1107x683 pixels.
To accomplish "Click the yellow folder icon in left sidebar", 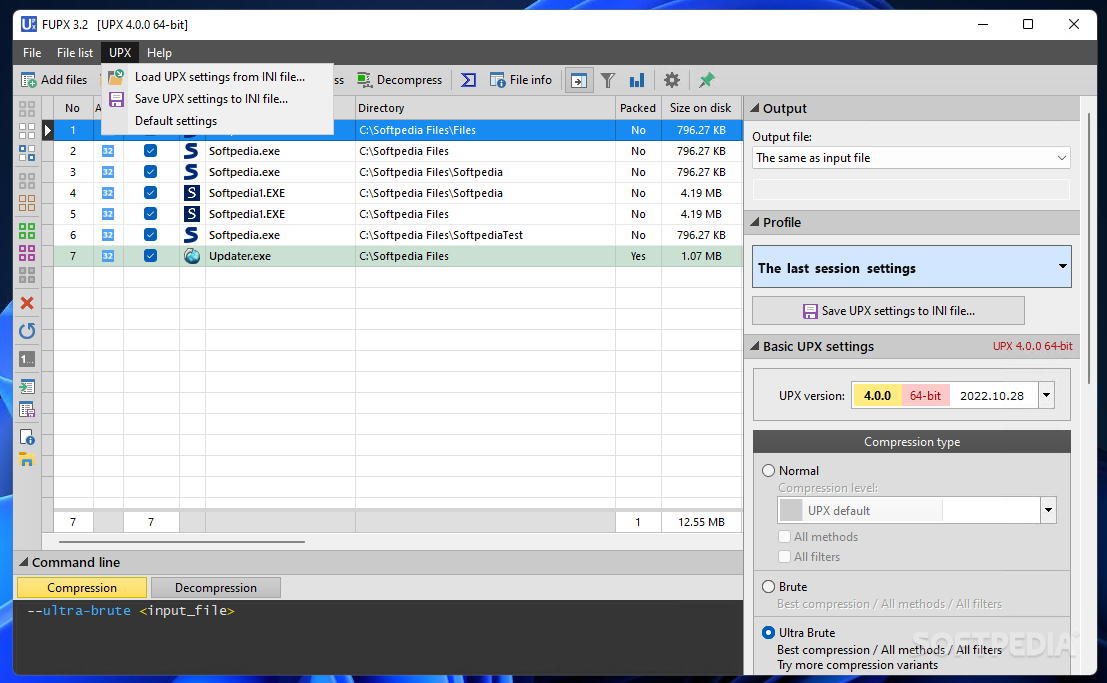I will (27, 460).
